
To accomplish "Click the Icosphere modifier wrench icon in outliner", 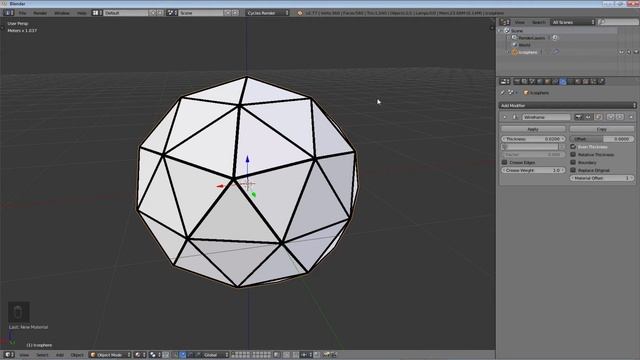I will click(x=556, y=52).
